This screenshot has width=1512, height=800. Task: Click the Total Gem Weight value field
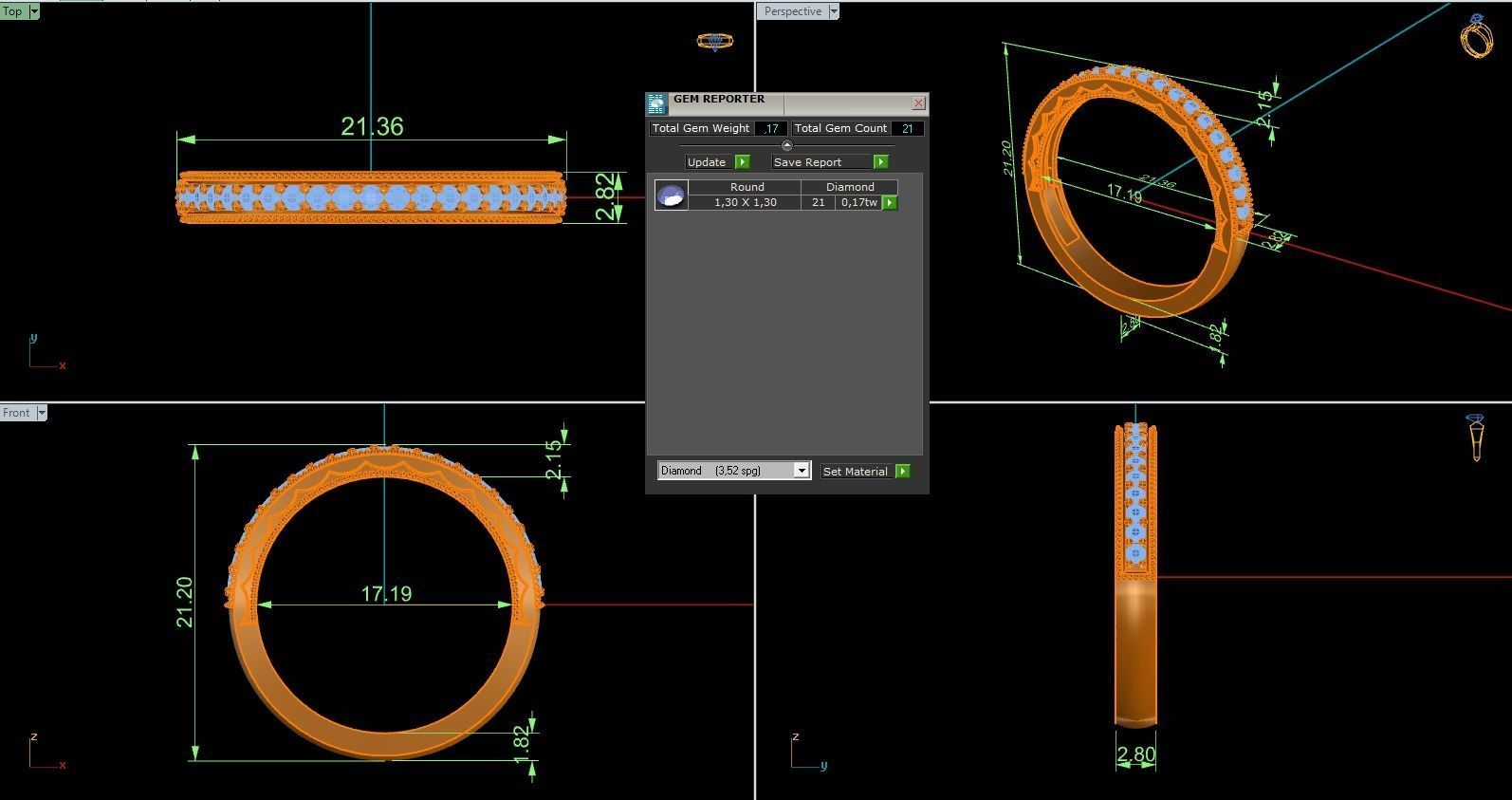point(772,128)
